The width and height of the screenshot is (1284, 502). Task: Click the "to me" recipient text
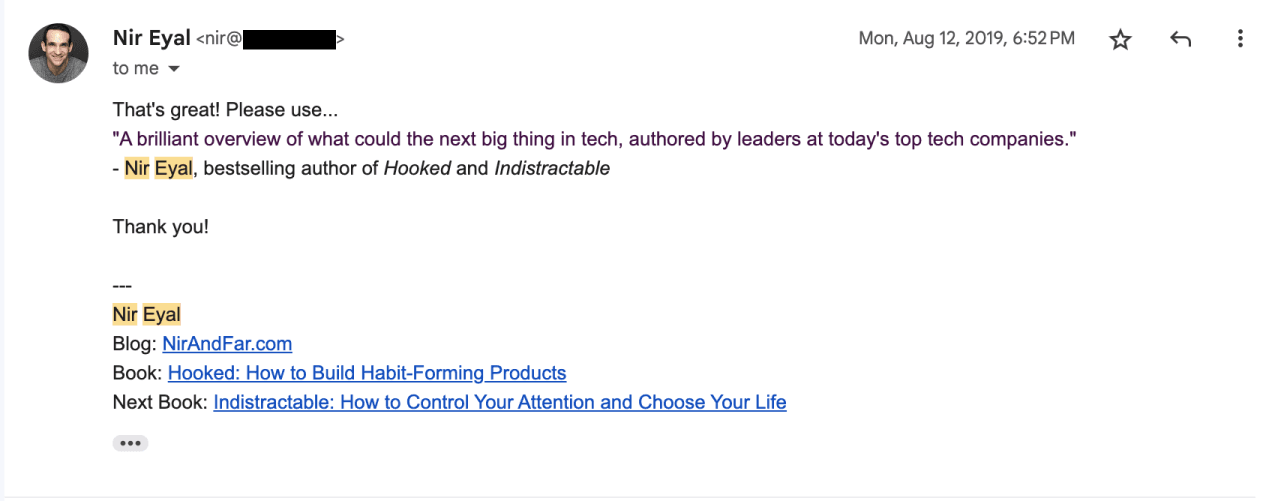[x=136, y=69]
